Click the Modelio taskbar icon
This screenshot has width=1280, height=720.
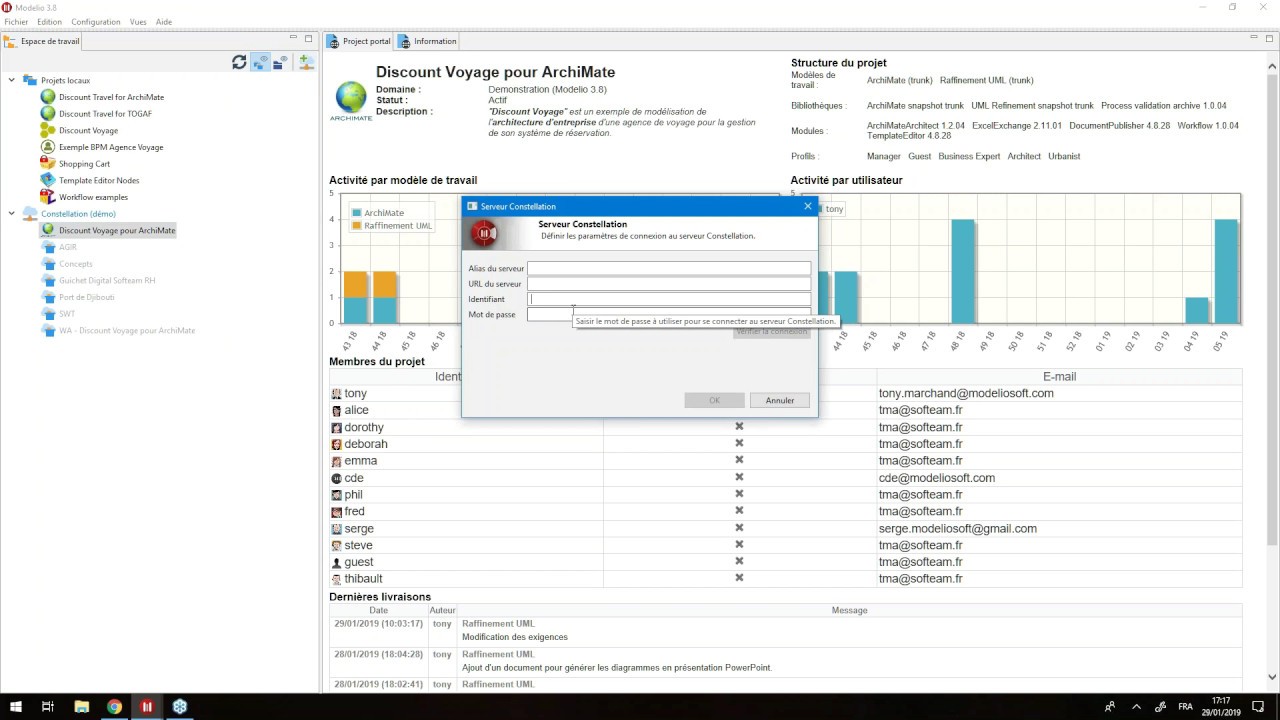coord(147,706)
